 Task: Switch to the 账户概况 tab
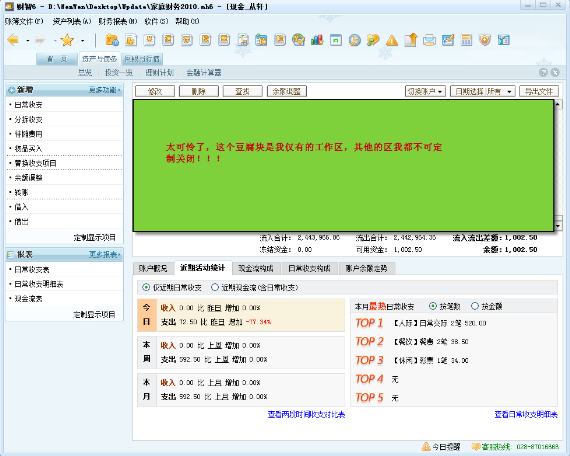(x=153, y=268)
